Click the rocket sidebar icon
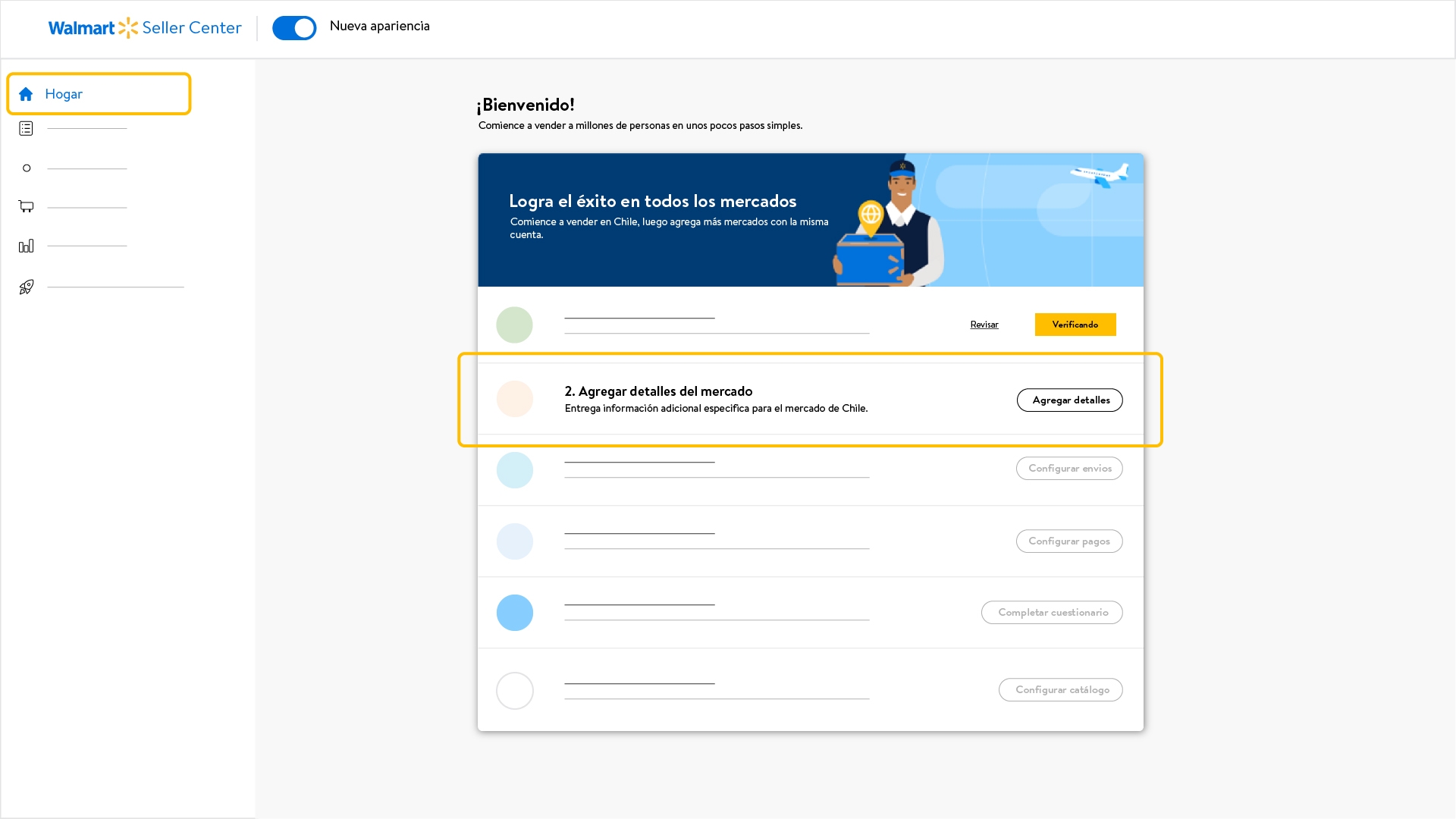1456x819 pixels. click(x=27, y=287)
